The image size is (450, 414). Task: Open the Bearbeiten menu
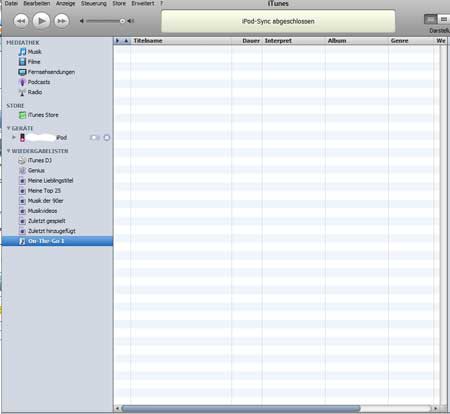click(37, 3)
